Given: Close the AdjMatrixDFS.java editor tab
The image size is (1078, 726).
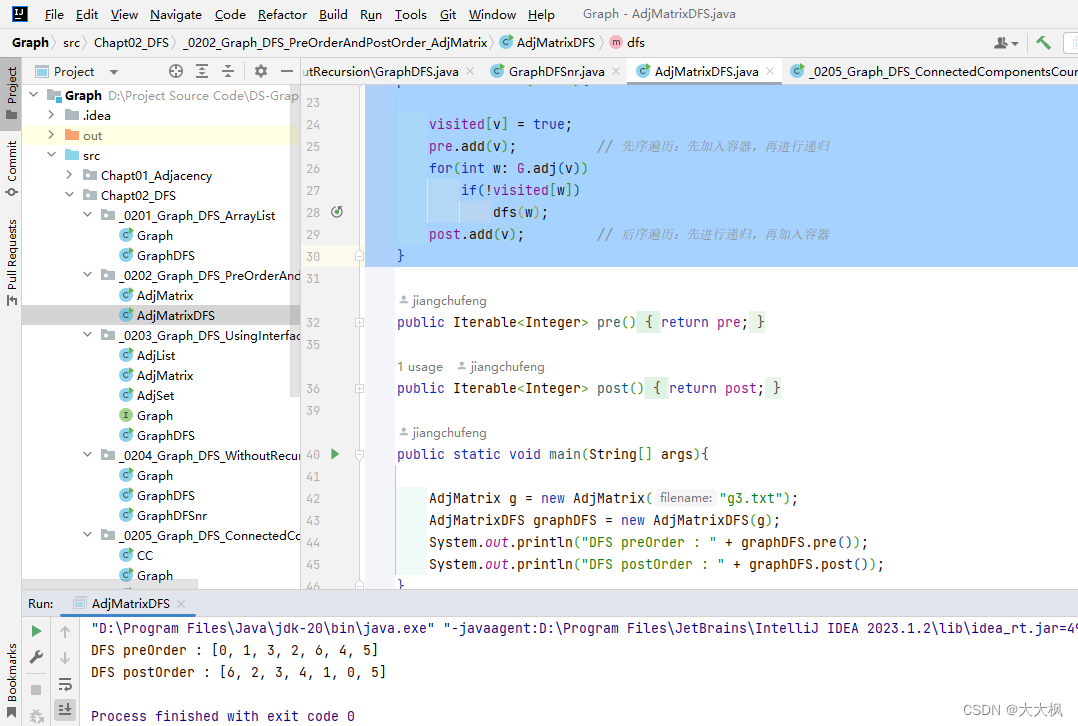Looking at the screenshot, I should (770, 71).
